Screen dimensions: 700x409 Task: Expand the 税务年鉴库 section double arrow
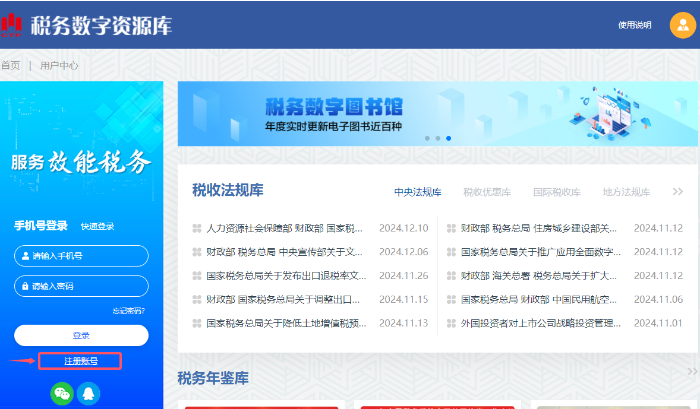(x=692, y=372)
